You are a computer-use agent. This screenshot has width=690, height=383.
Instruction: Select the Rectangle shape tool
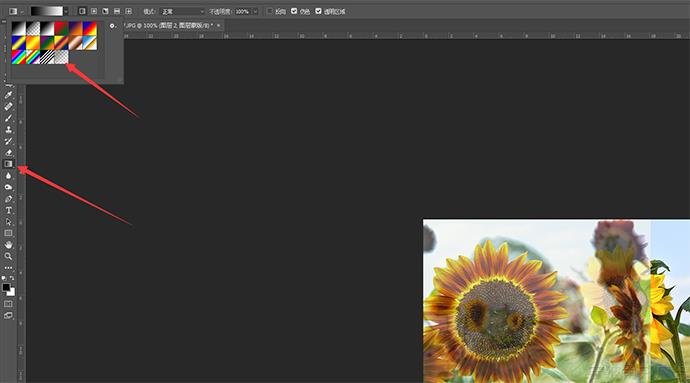point(8,233)
